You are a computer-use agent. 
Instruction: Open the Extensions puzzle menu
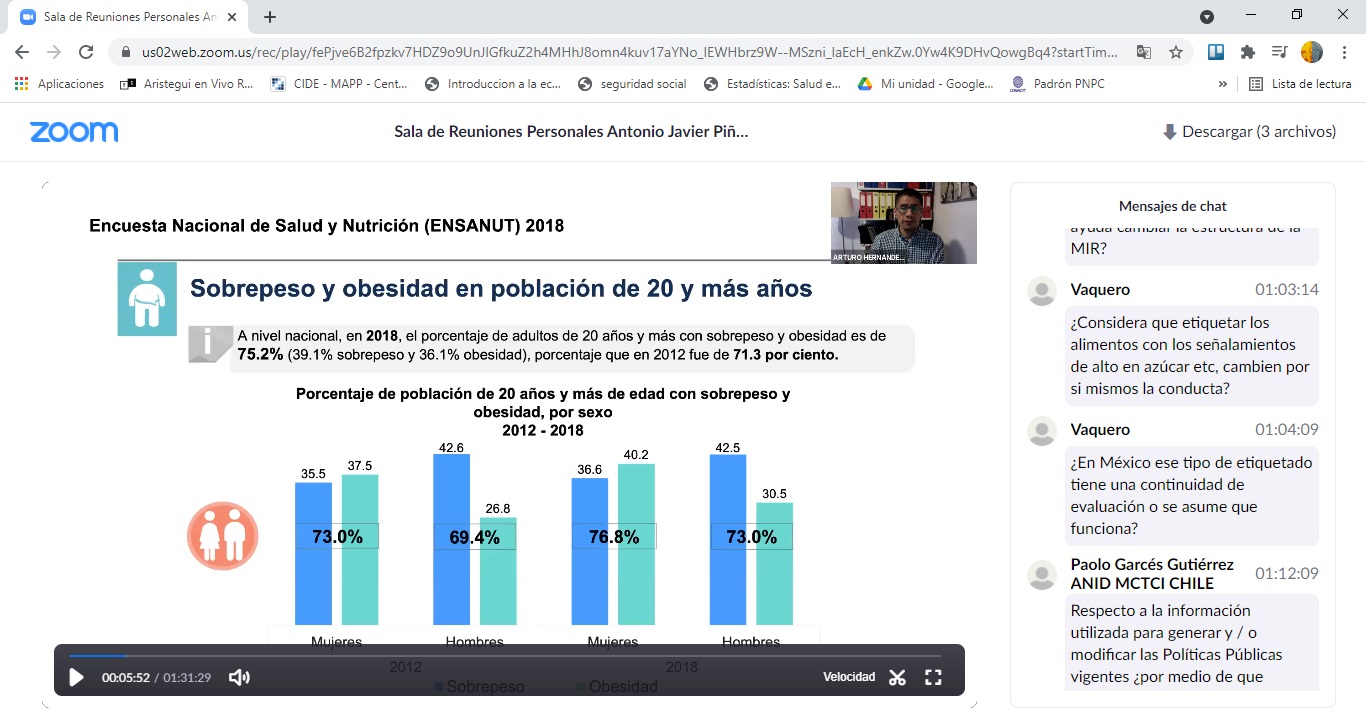tap(1247, 52)
